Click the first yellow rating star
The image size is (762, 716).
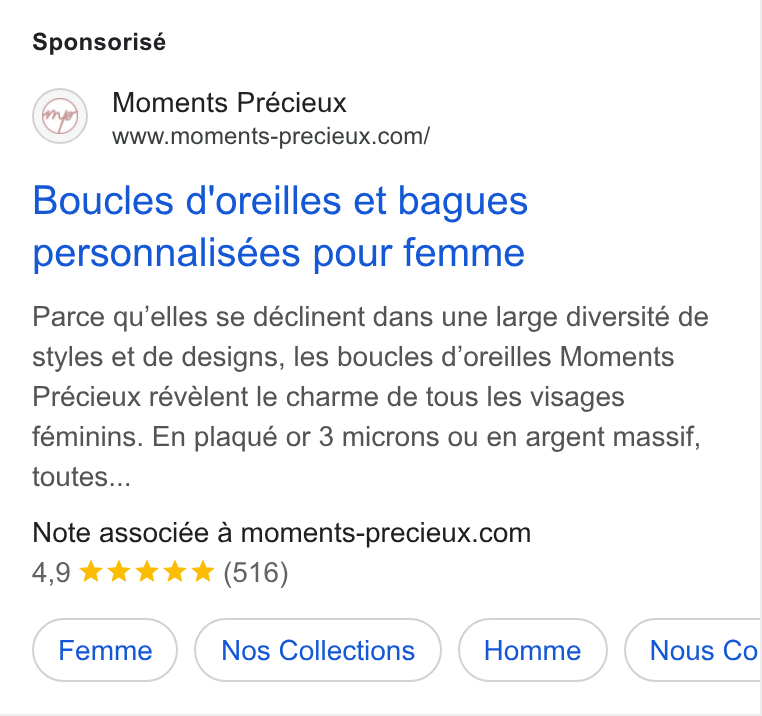90,572
